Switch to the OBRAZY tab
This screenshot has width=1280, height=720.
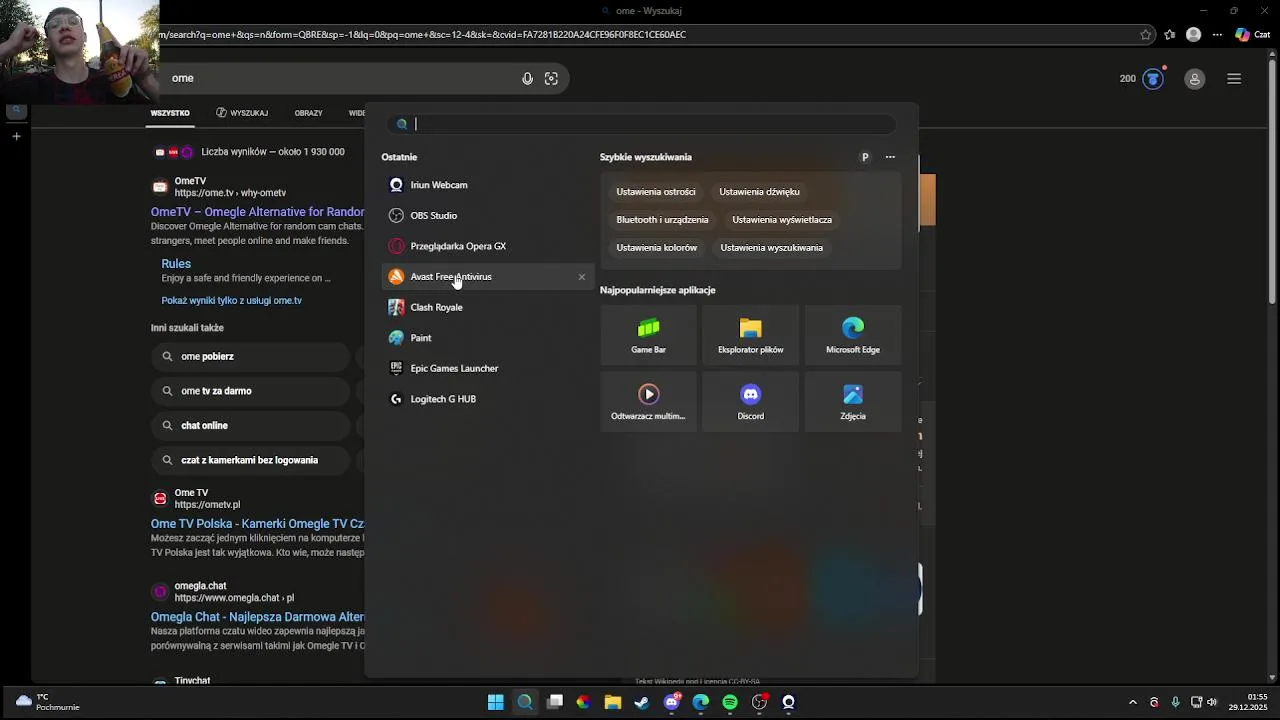308,113
